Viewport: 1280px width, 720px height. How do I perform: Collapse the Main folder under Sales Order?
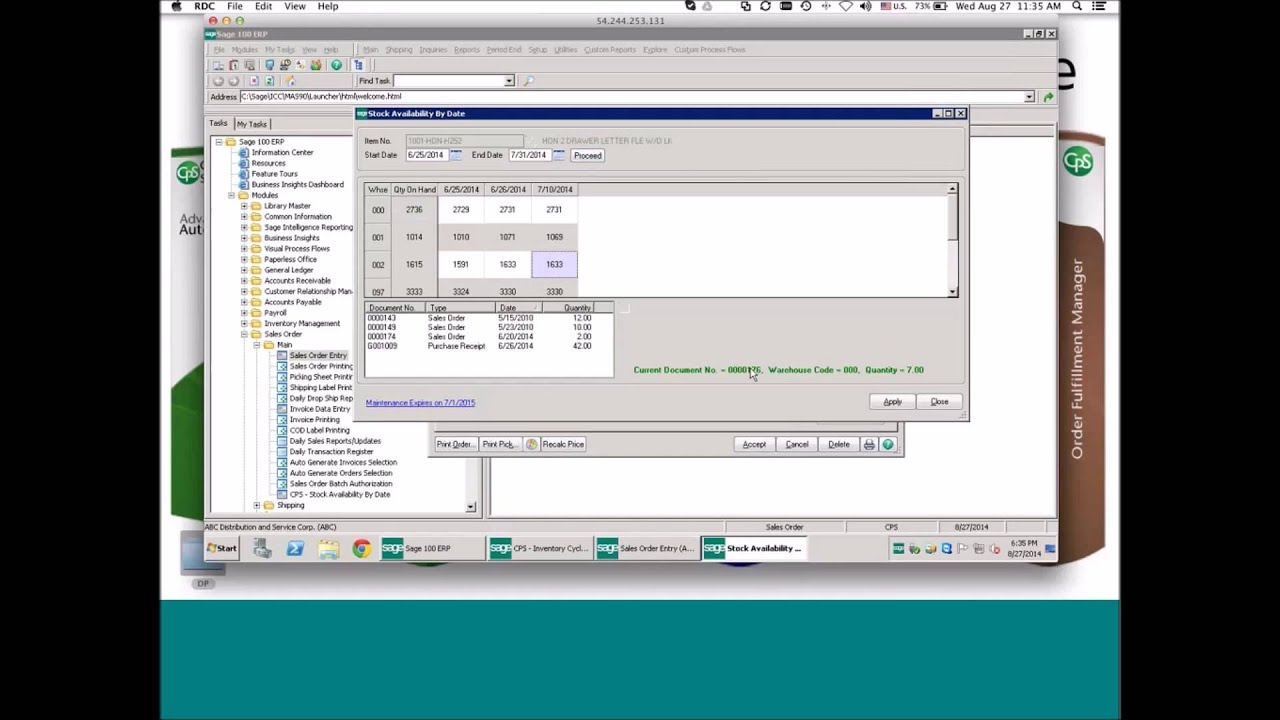pyautogui.click(x=257, y=345)
